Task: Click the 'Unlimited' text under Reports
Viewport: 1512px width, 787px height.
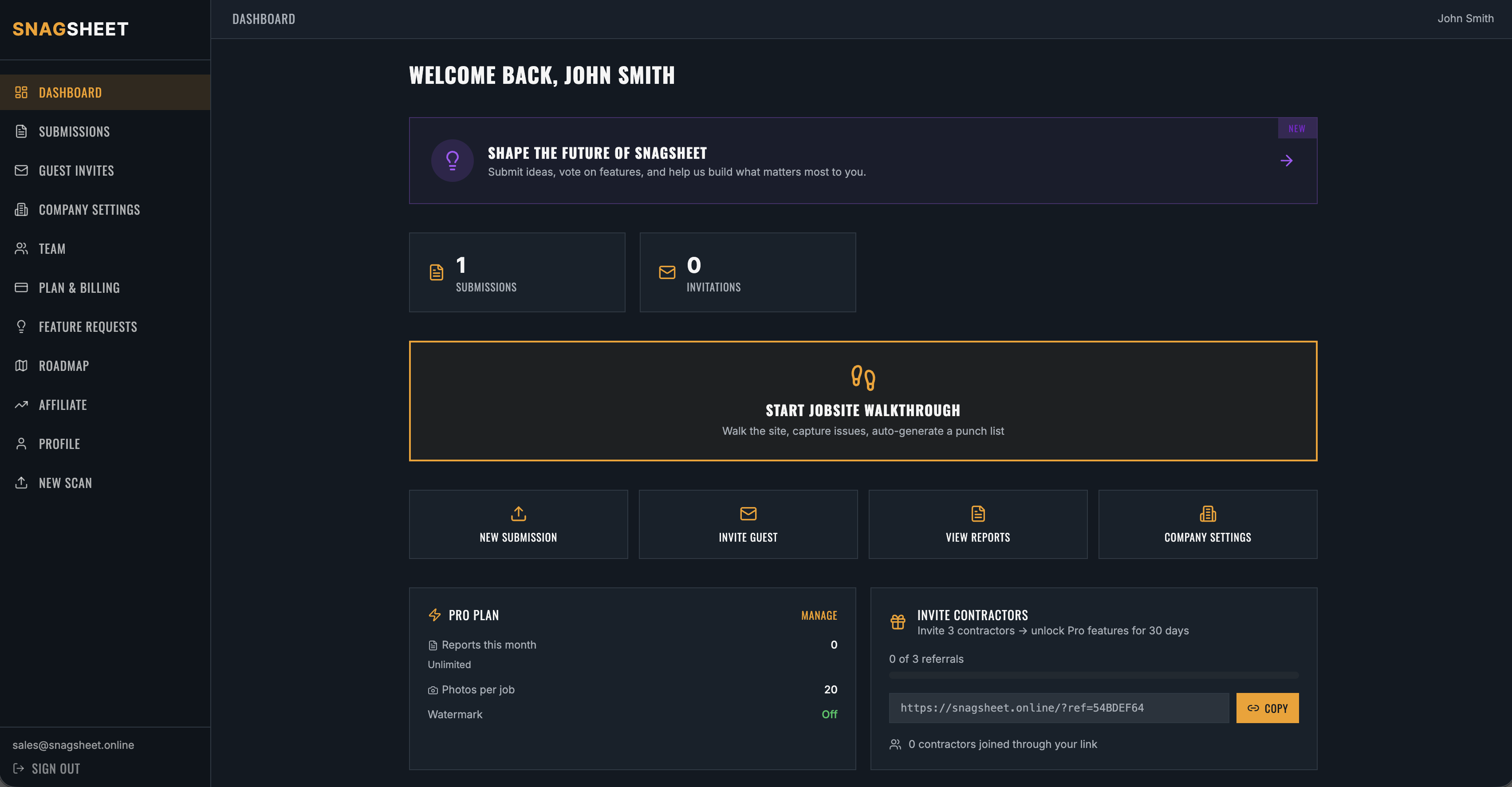Action: pyautogui.click(x=449, y=665)
